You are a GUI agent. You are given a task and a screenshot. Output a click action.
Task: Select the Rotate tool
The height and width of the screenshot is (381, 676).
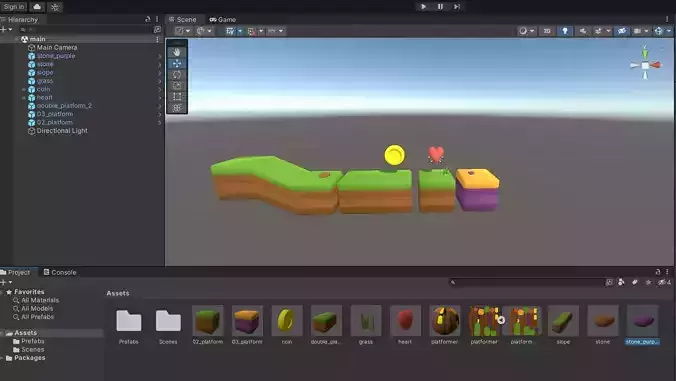[x=177, y=75]
